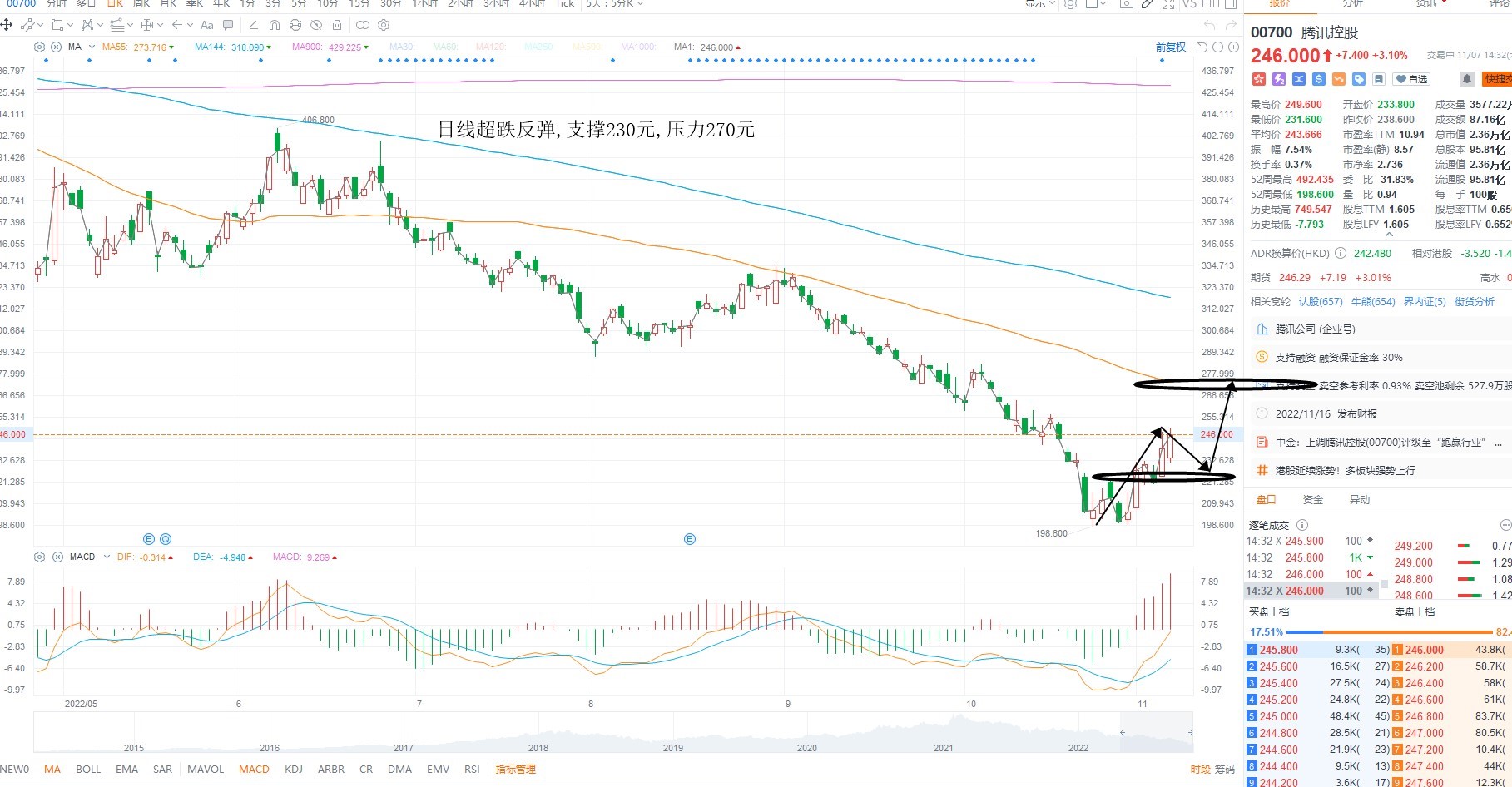Open MACD indicator settings gear
This screenshot has width=1512, height=787.
click(x=39, y=557)
